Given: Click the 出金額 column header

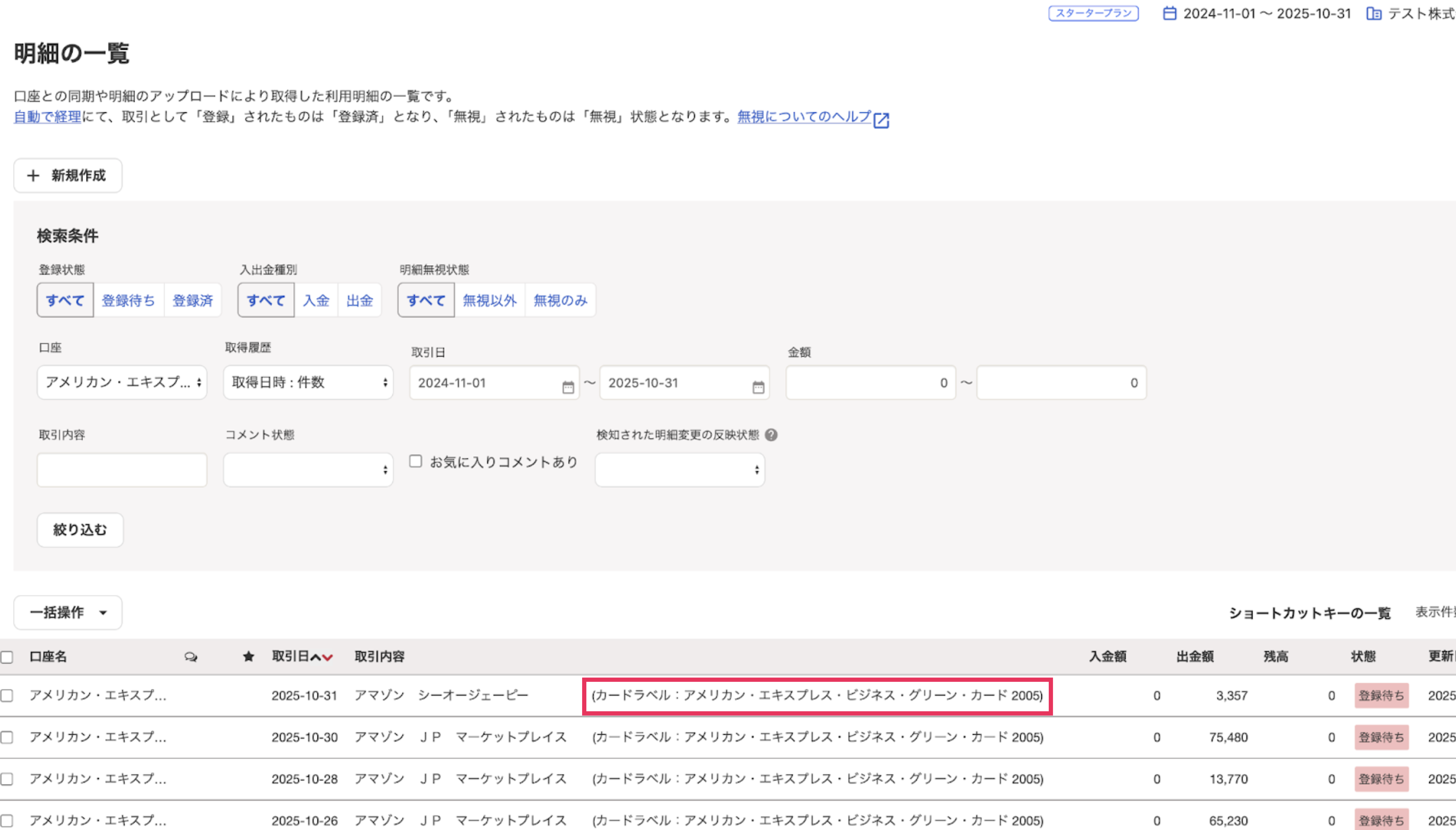Looking at the screenshot, I should [1195, 657].
